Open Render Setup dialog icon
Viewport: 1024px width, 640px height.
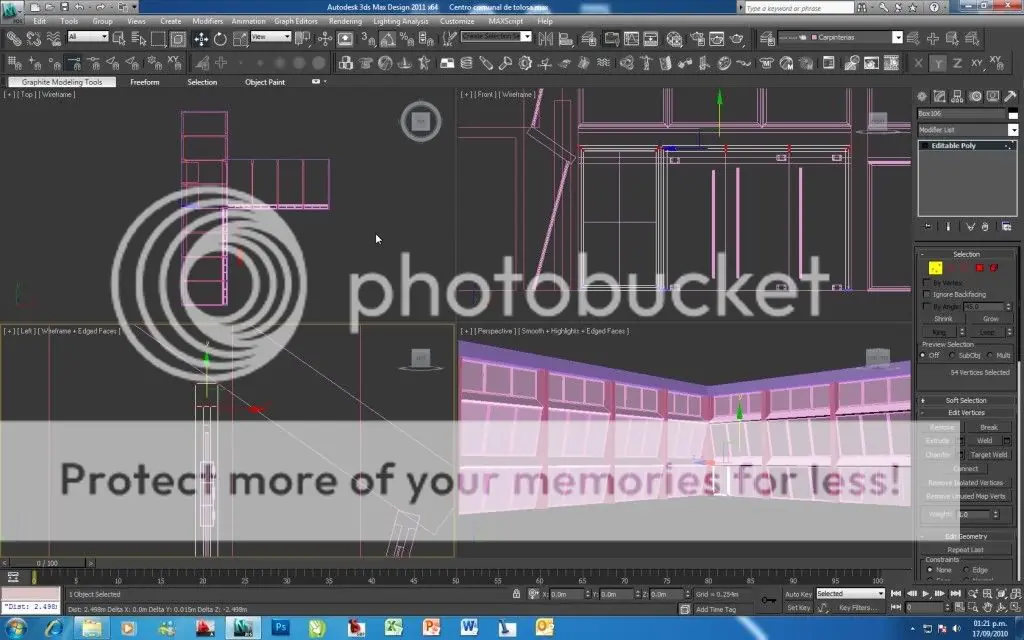pos(697,39)
